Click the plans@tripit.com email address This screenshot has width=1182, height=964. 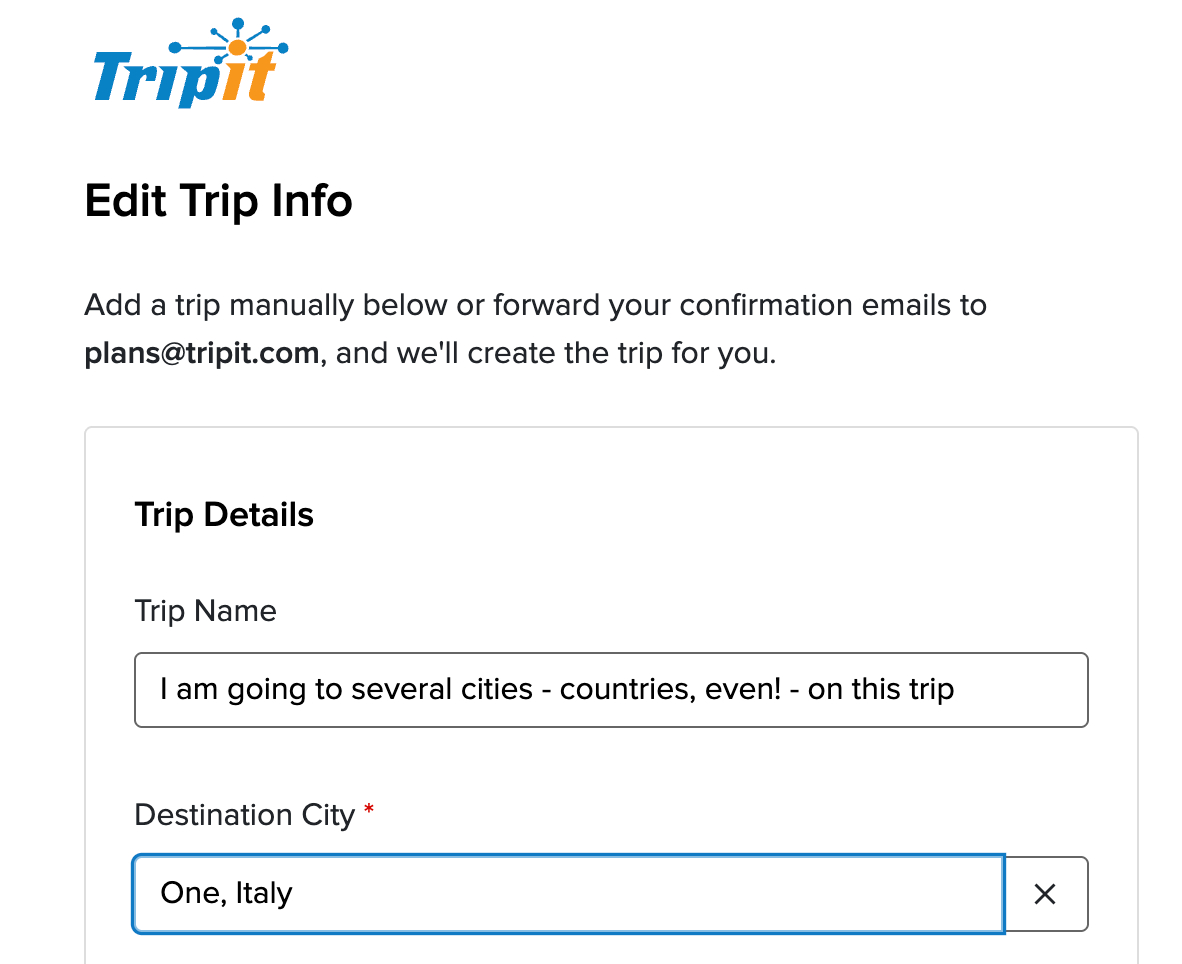click(202, 353)
